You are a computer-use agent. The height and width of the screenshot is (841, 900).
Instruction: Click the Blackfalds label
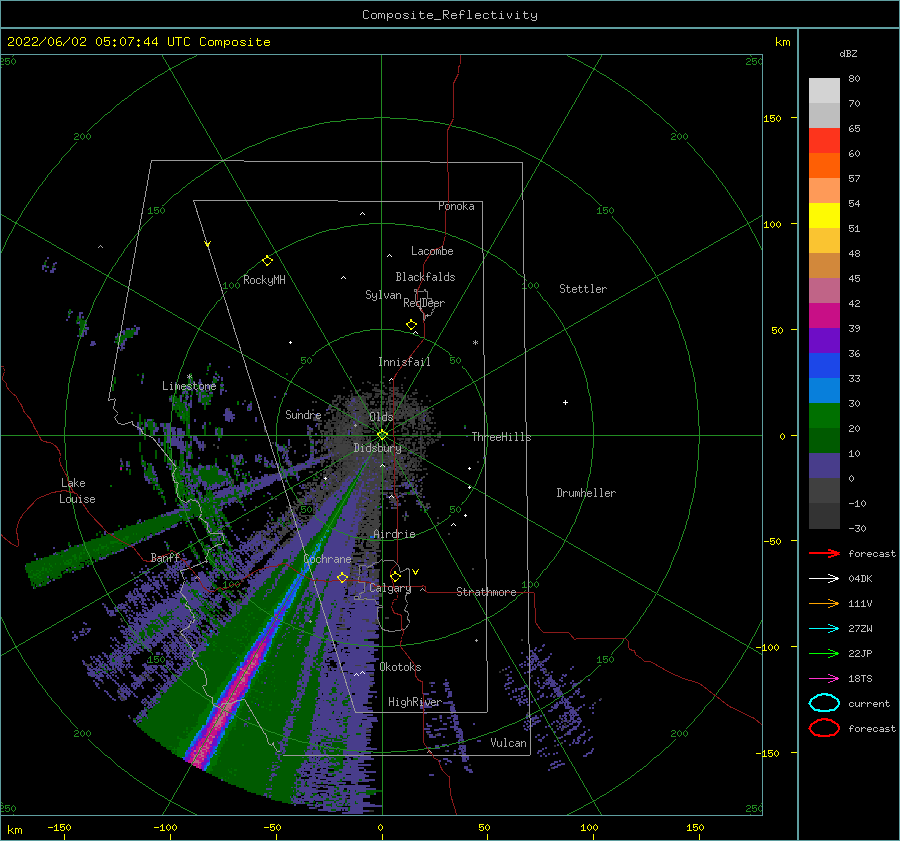(425, 277)
